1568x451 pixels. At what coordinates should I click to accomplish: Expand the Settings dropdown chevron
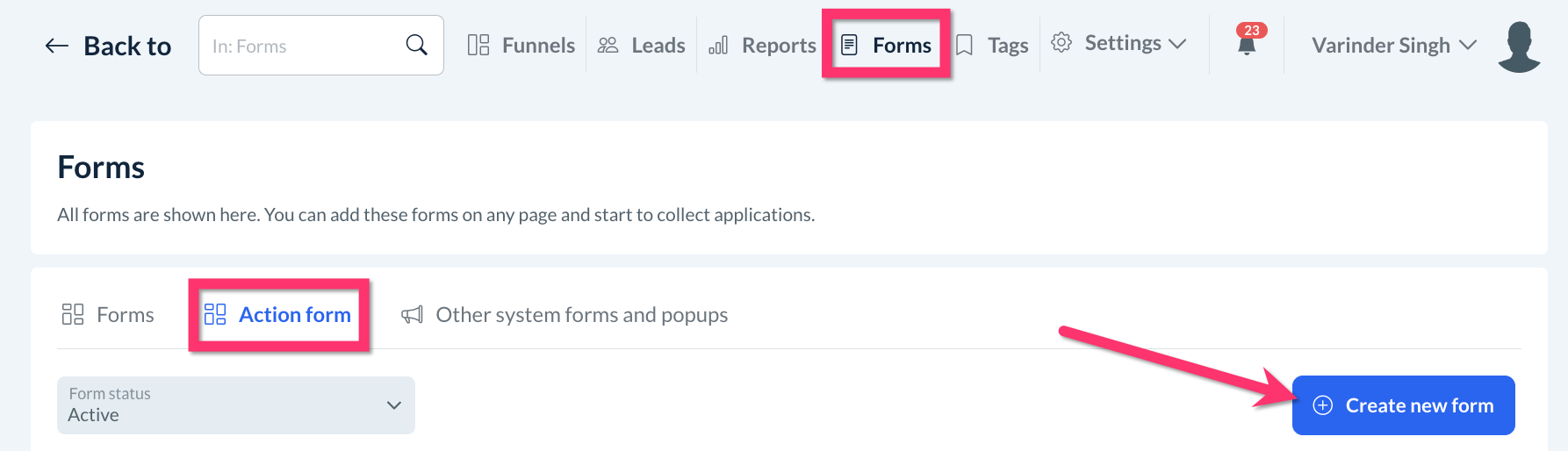click(1178, 44)
